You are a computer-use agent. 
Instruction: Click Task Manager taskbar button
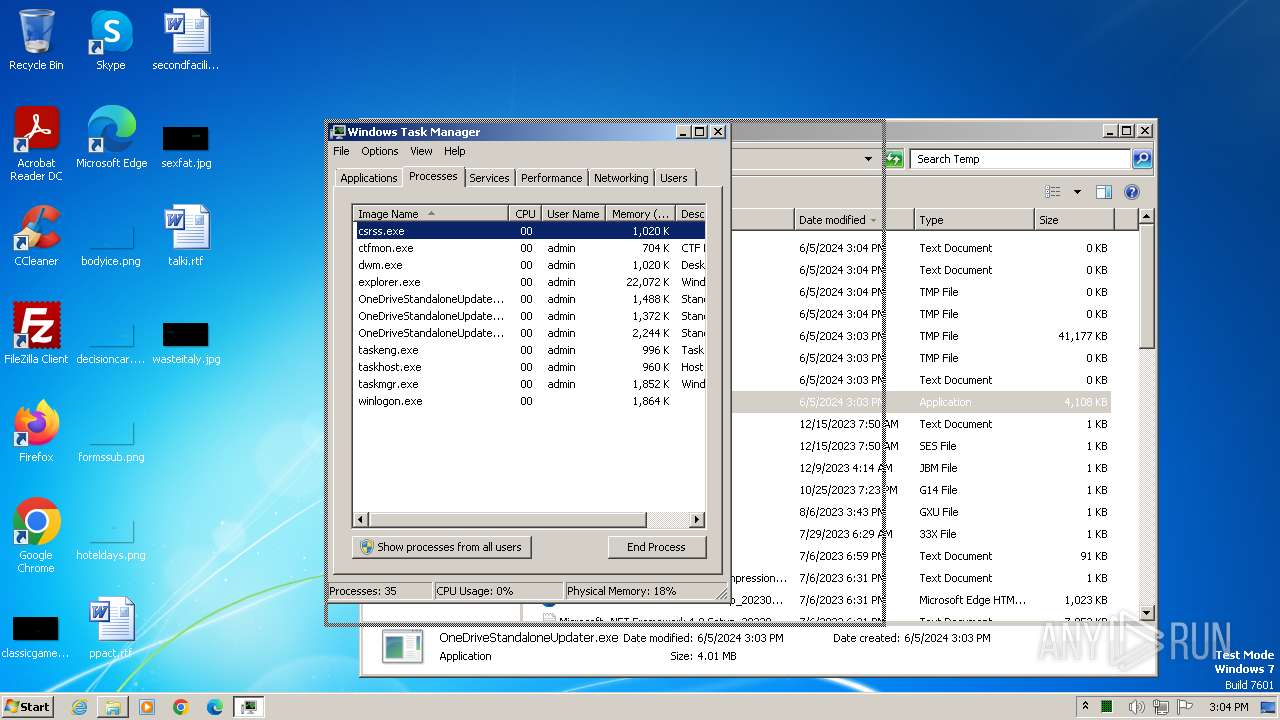[248, 707]
